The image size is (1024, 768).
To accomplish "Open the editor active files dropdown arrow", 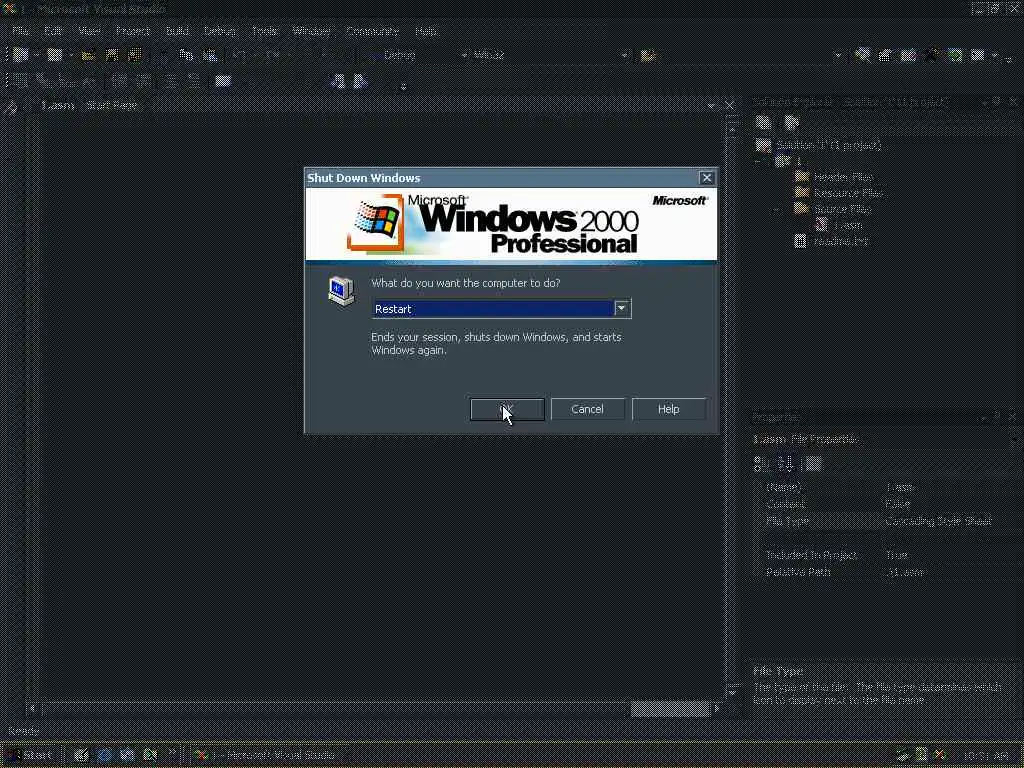I will tap(711, 105).
